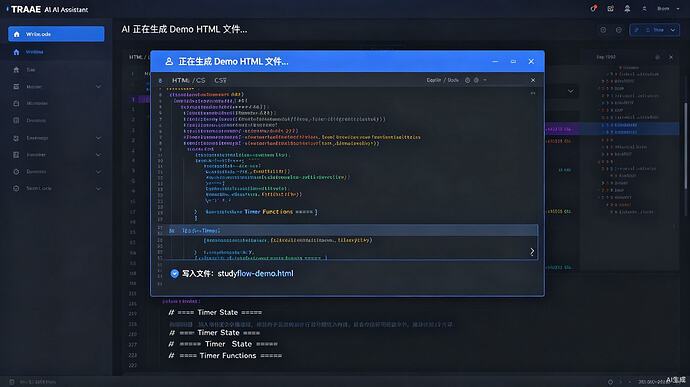Click the blue checkmark beside 写入文件
Image resolution: width=690 pixels, height=387 pixels.
175,273
